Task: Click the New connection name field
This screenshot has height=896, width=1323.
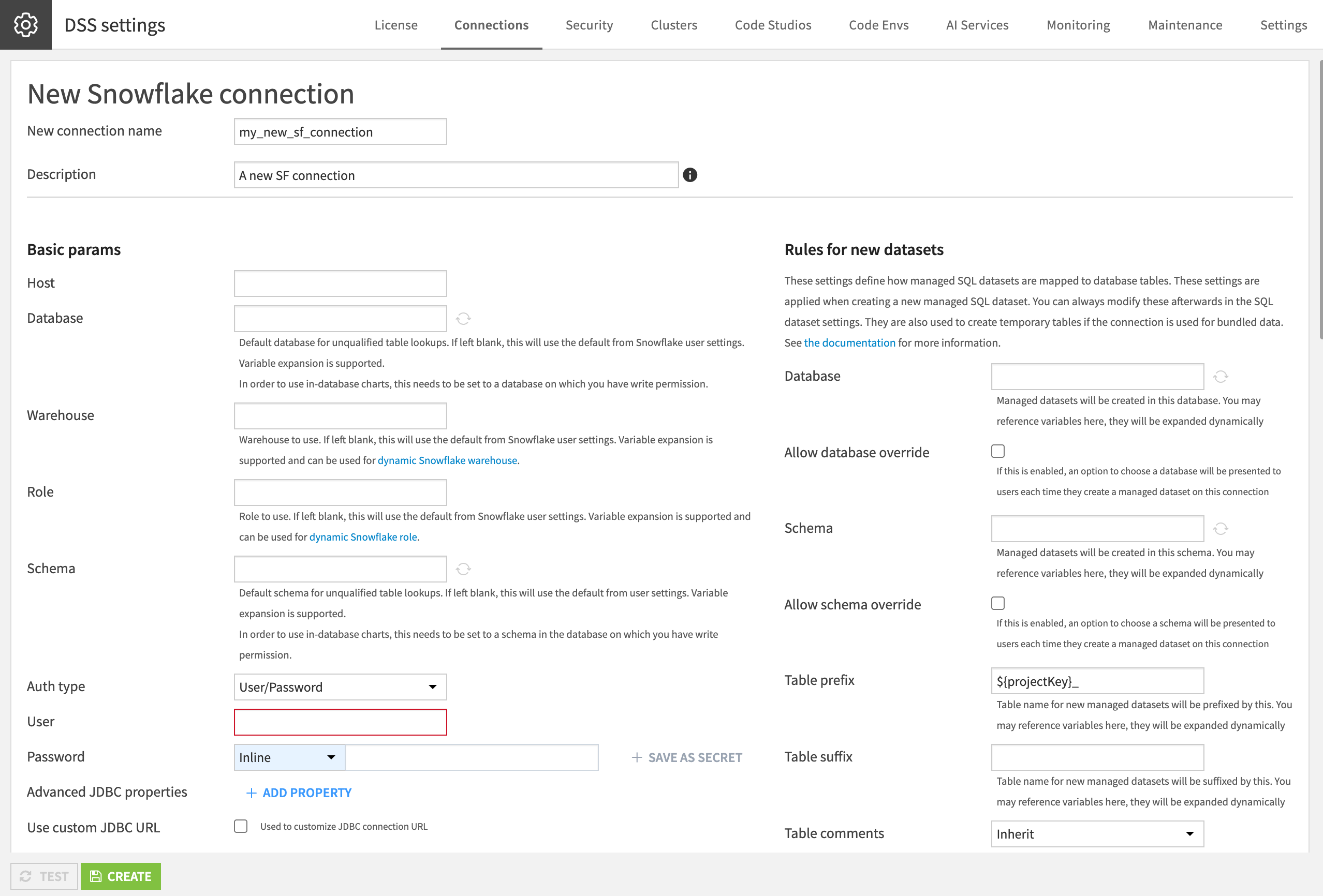Action: [341, 131]
